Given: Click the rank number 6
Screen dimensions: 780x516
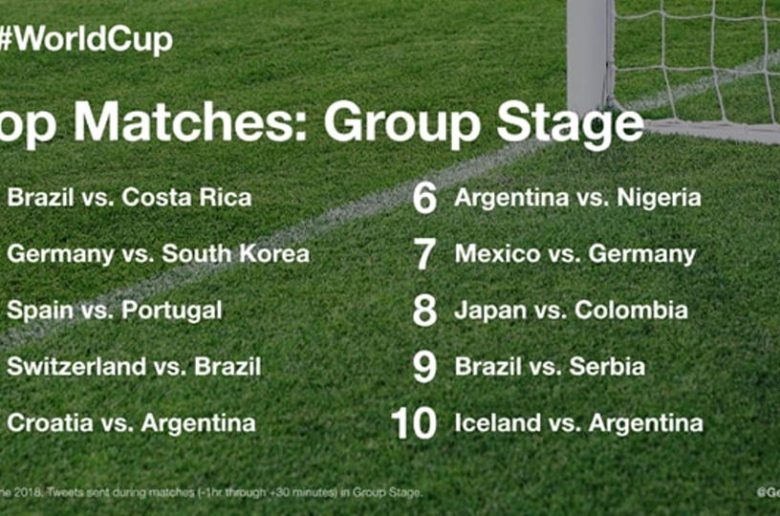Looking at the screenshot, I should 425,198.
